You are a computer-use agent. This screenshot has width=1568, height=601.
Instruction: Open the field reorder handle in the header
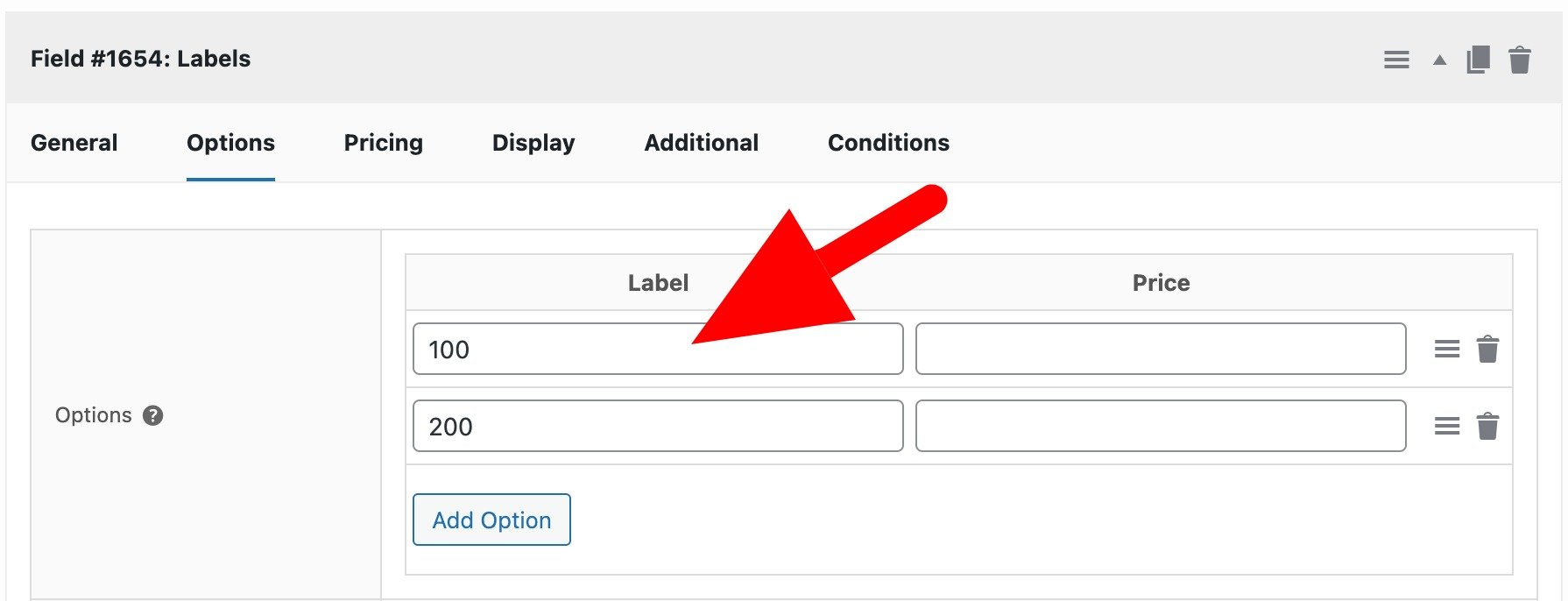click(x=1396, y=59)
